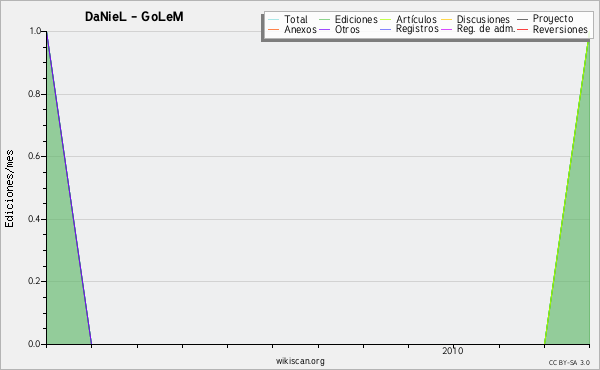The image size is (600, 370).
Task: Click the chart title DaNieL - GoLeM
Action: click(134, 17)
